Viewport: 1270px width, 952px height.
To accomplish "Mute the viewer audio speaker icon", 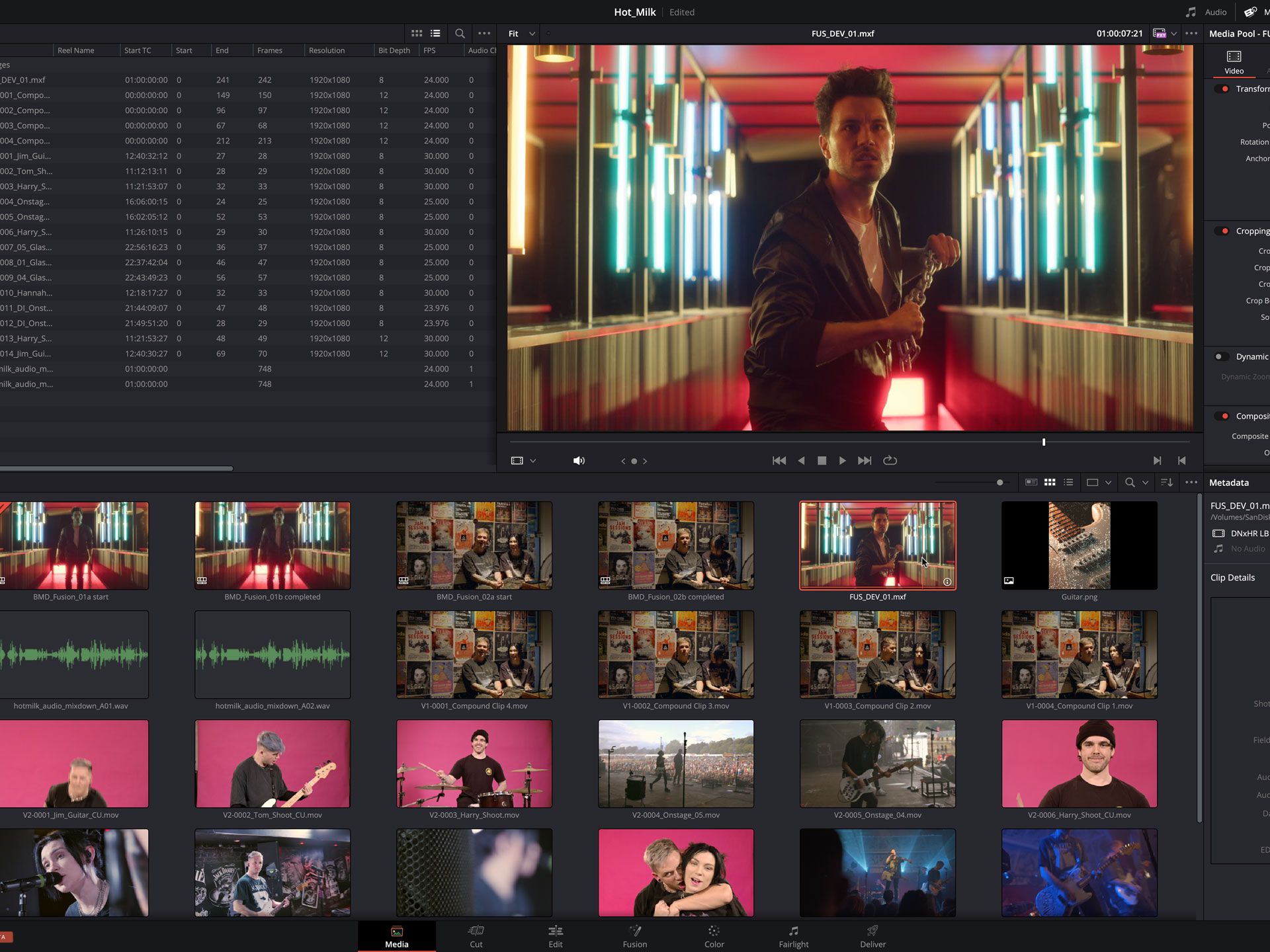I will click(x=579, y=460).
